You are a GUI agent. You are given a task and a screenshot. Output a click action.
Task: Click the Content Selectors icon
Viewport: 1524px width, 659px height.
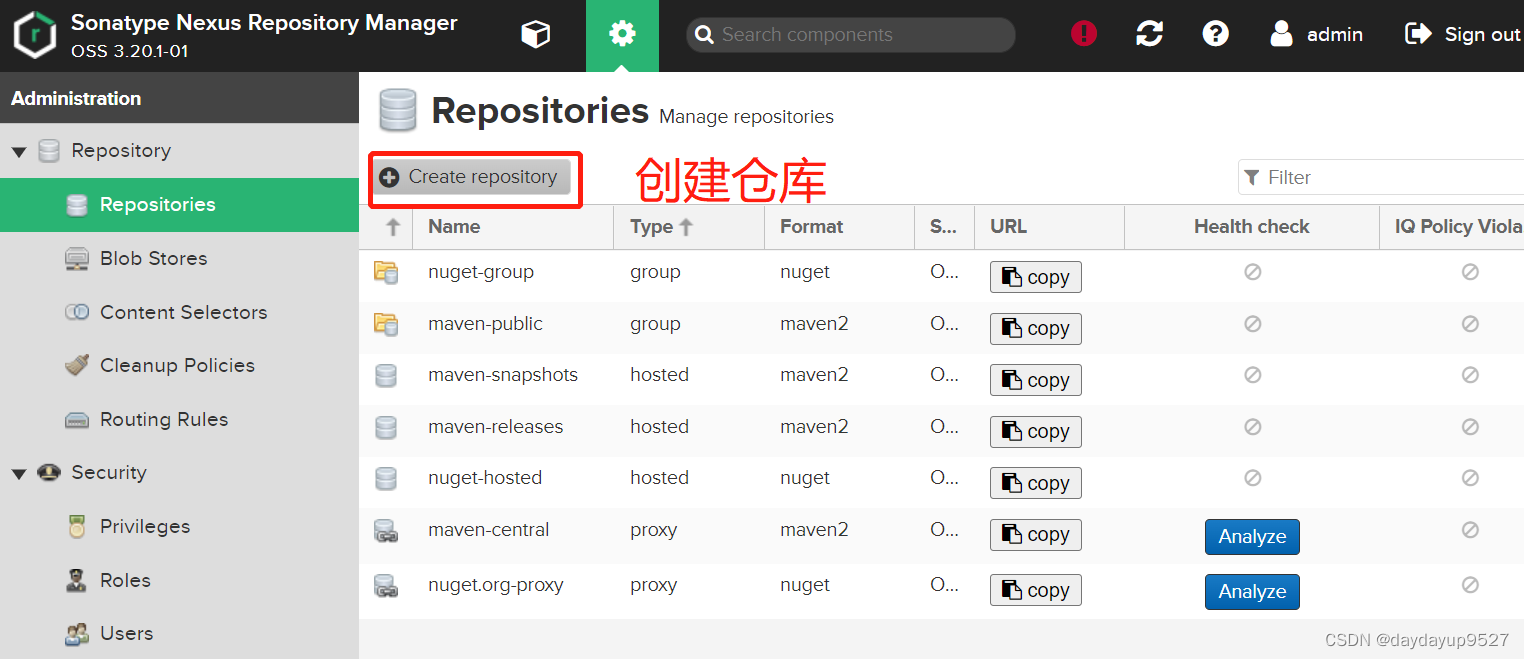[x=77, y=312]
